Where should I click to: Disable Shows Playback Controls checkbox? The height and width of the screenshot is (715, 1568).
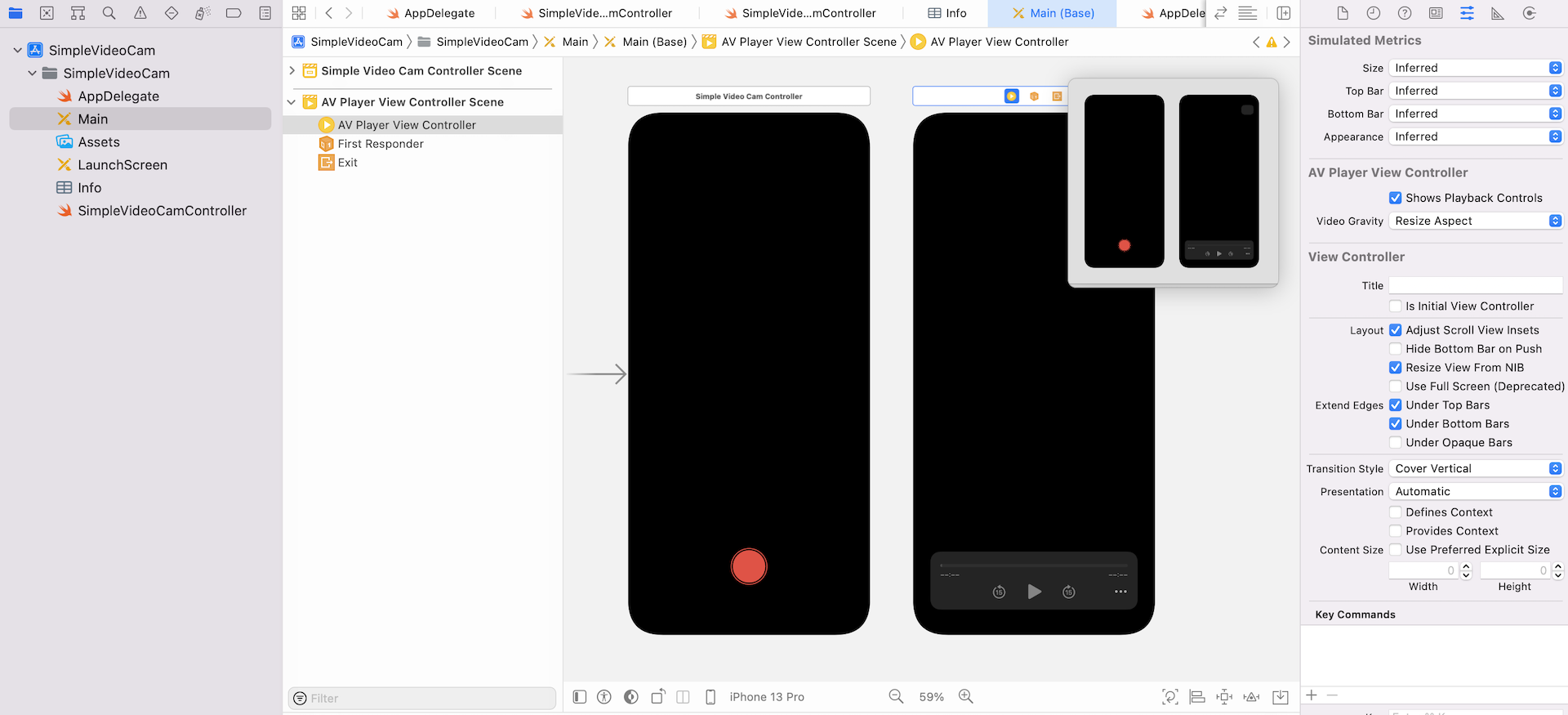[1396, 198]
